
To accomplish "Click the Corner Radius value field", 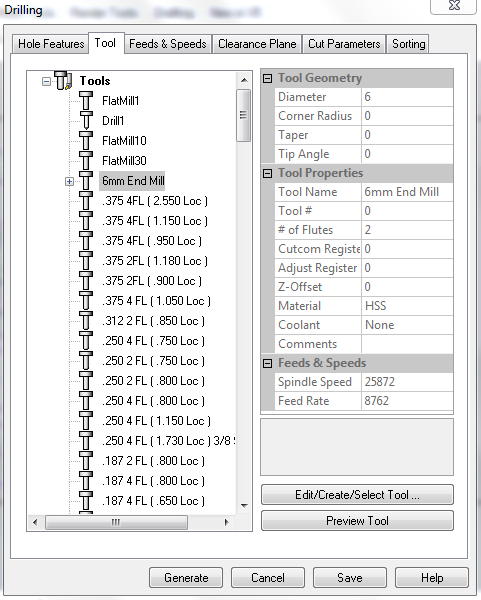I will [407, 116].
